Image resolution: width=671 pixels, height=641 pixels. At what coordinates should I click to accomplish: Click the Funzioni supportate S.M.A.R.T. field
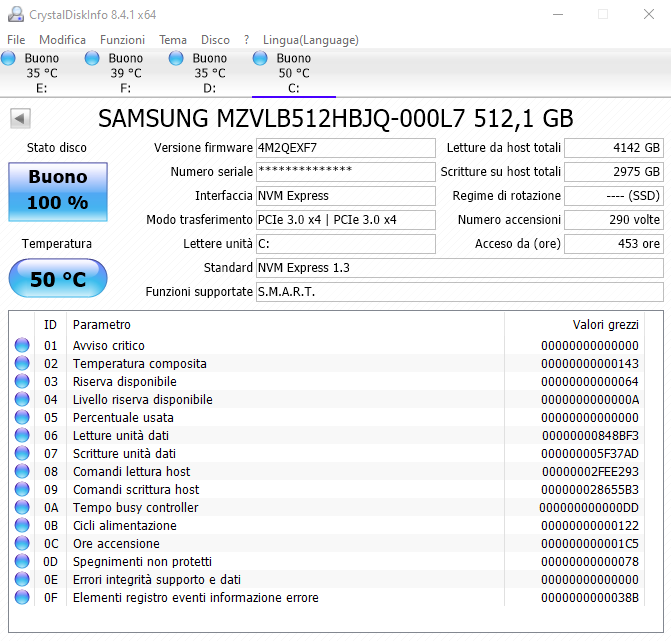(x=460, y=291)
